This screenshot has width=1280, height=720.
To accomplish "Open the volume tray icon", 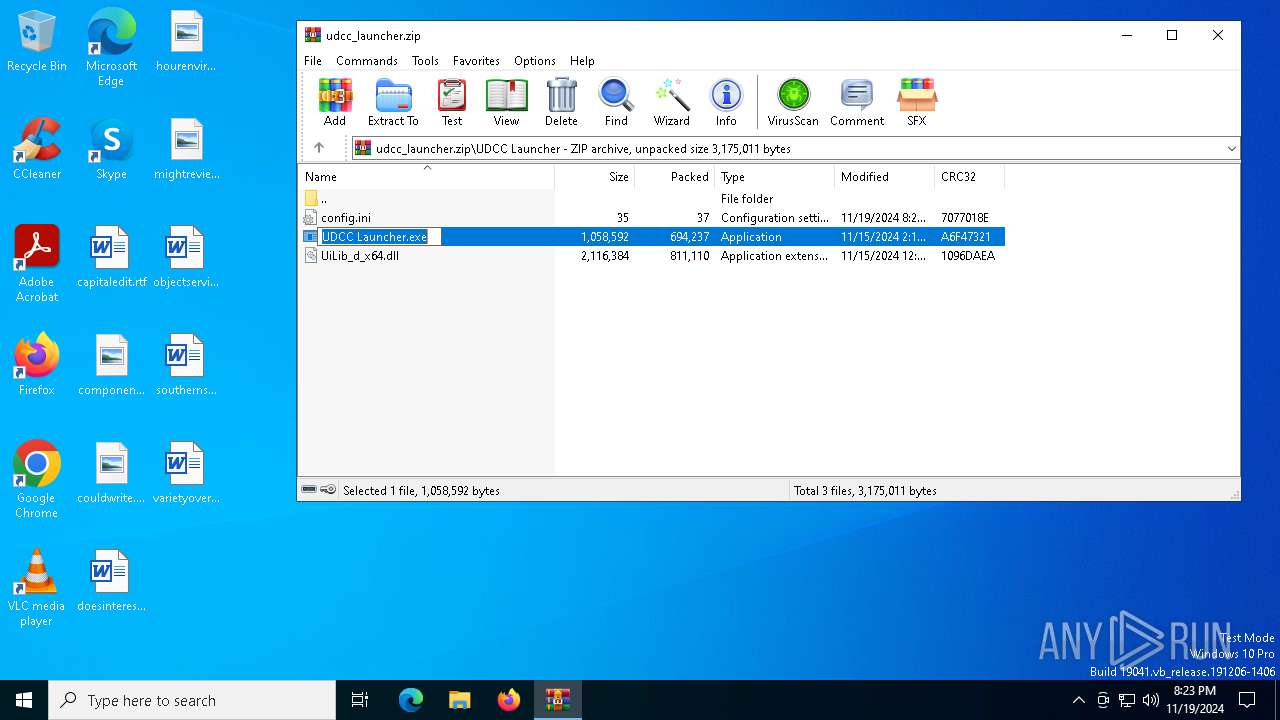I will (1151, 700).
